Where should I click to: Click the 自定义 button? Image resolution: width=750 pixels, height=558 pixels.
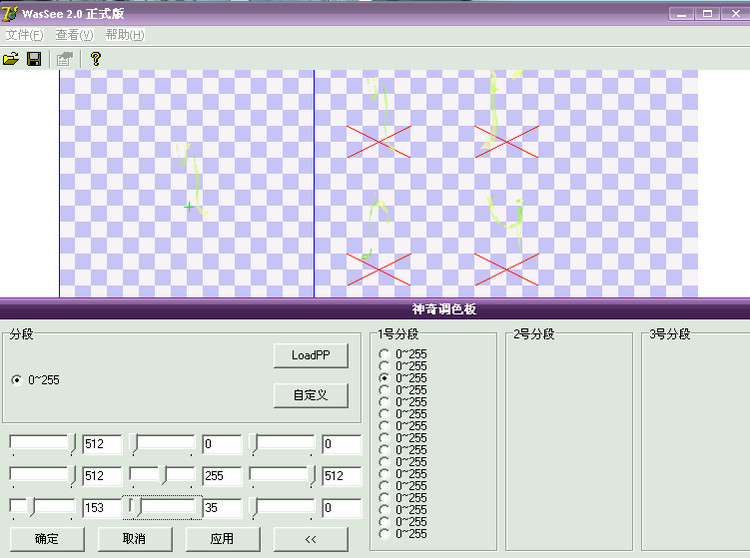point(311,395)
